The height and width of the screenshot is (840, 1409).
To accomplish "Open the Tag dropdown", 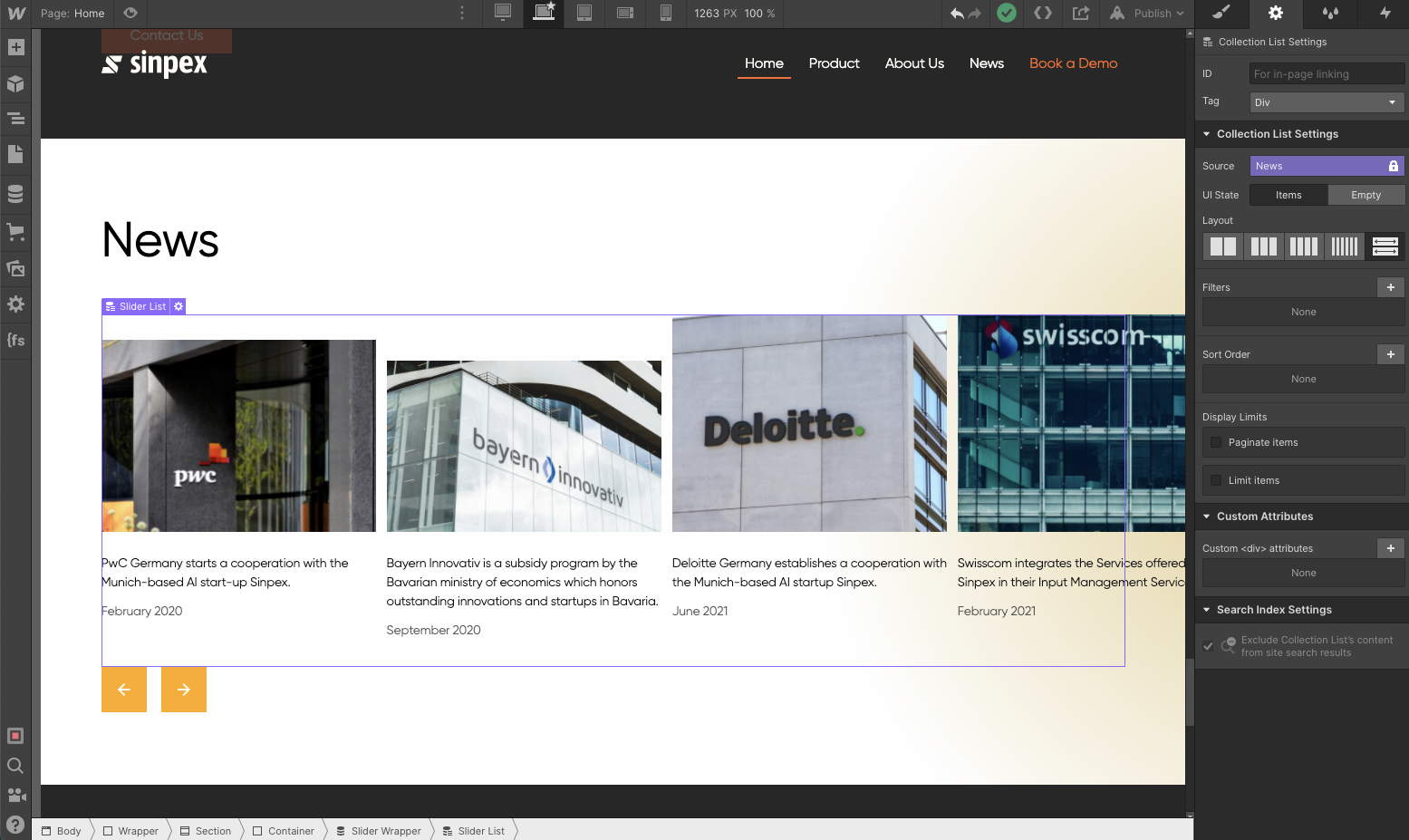I will point(1326,101).
